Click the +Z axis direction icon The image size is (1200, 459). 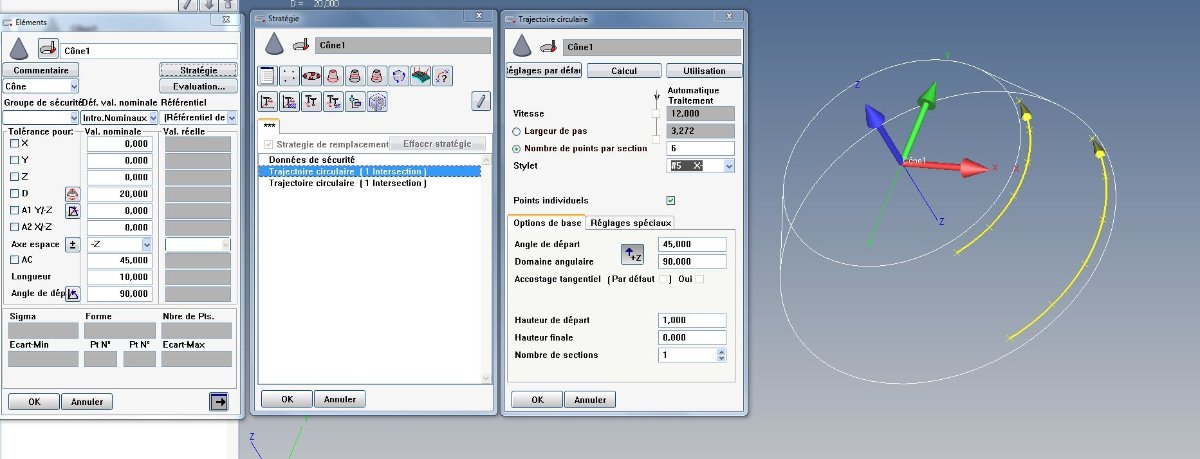pos(632,253)
